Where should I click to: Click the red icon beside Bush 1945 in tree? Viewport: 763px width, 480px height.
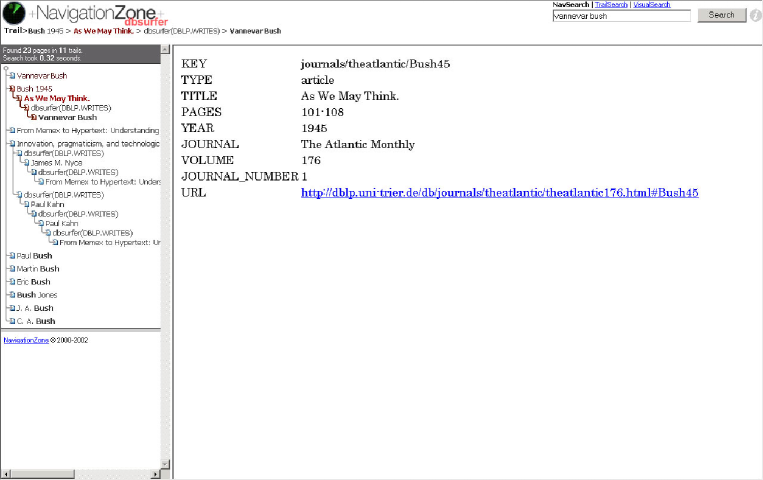coord(12,89)
